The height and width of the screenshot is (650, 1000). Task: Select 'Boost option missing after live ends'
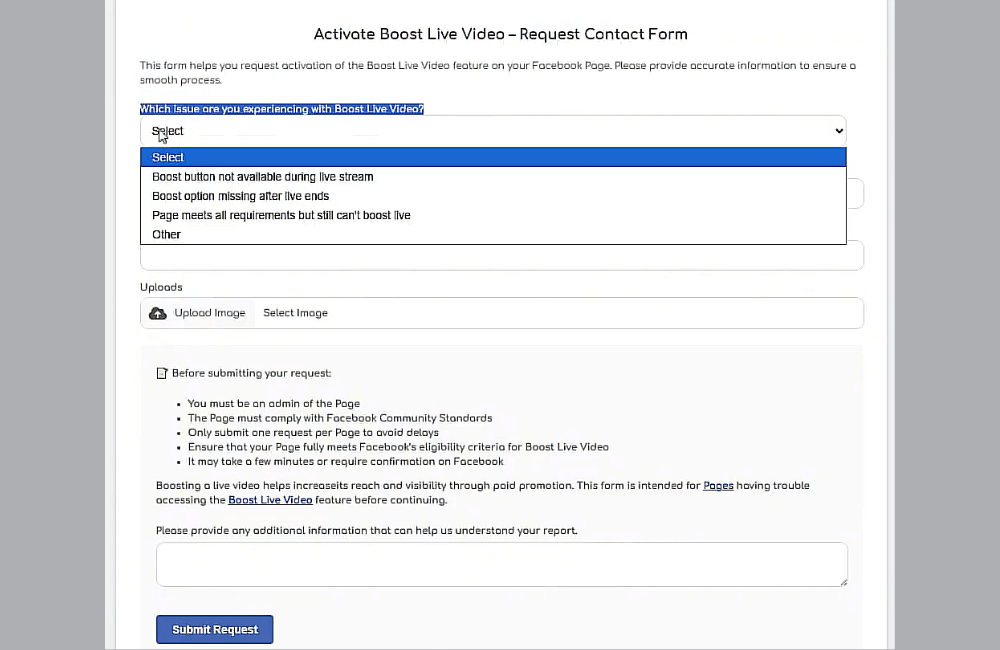click(x=240, y=196)
